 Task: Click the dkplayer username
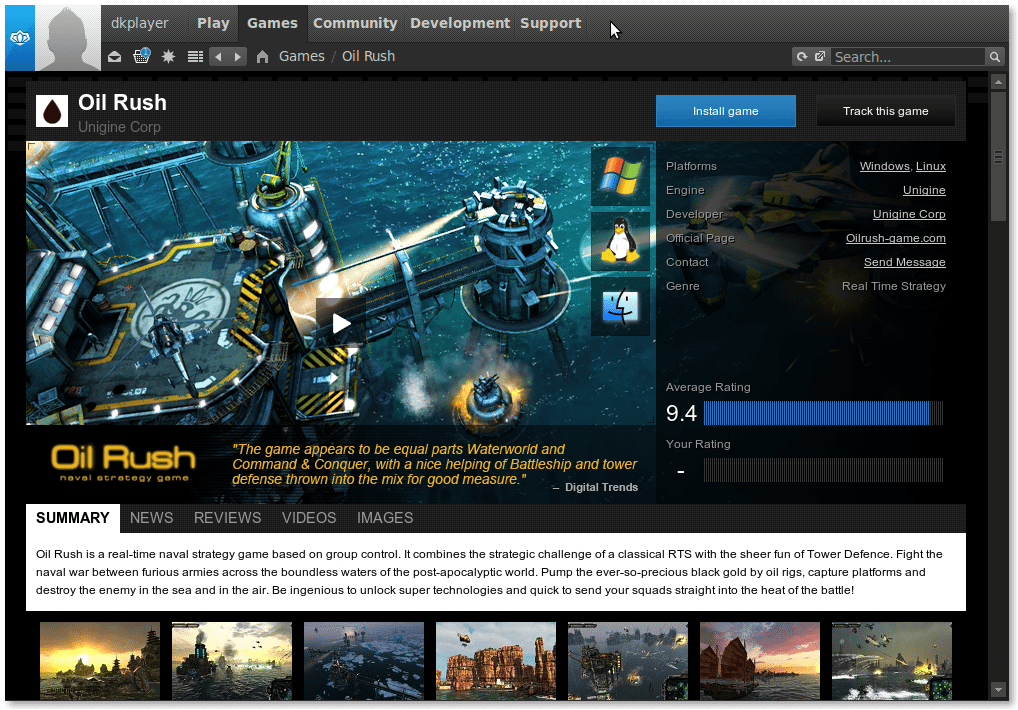(x=140, y=23)
